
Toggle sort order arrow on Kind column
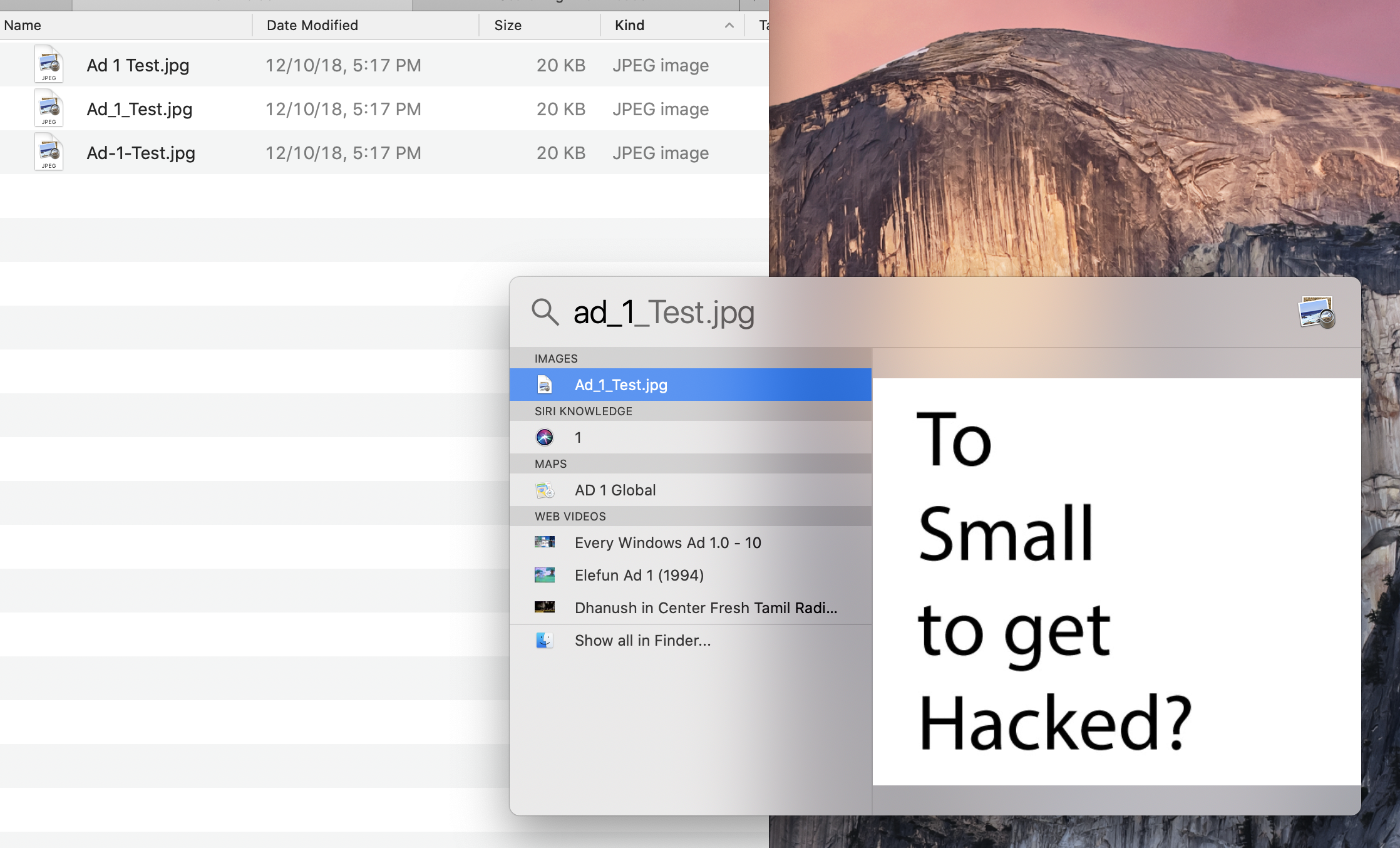(x=729, y=25)
